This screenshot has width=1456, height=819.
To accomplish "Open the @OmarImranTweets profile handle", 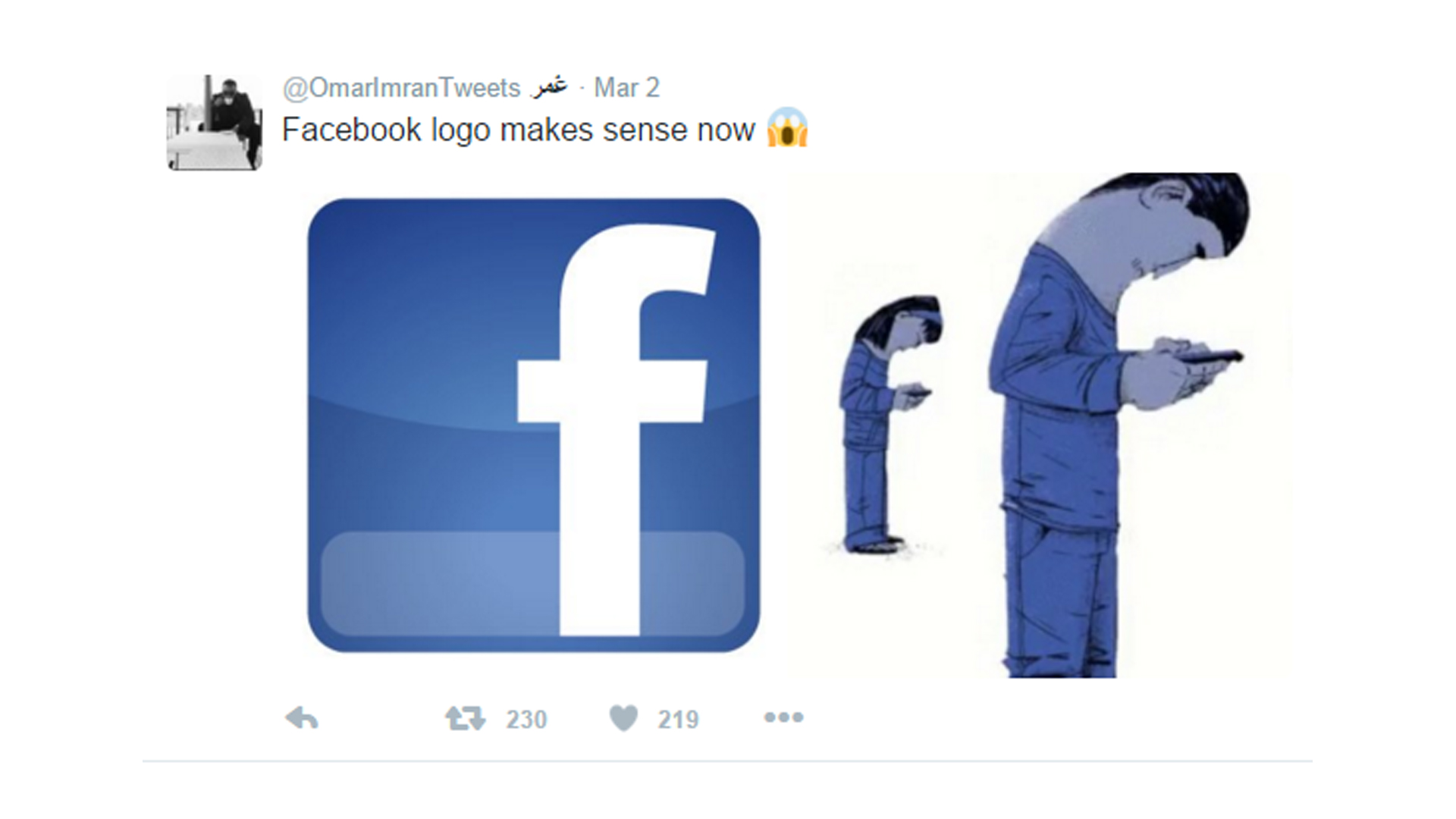I will tap(401, 88).
